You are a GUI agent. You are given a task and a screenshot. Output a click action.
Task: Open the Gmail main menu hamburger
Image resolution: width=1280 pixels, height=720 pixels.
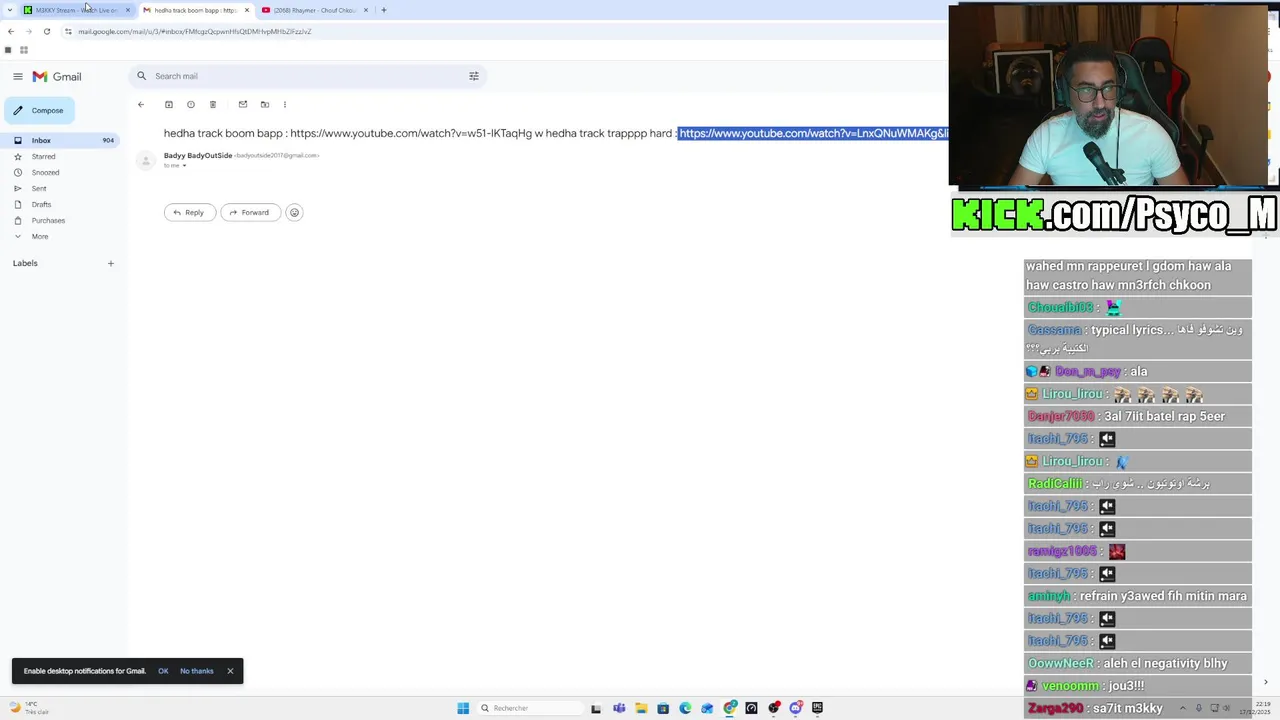coord(18,76)
